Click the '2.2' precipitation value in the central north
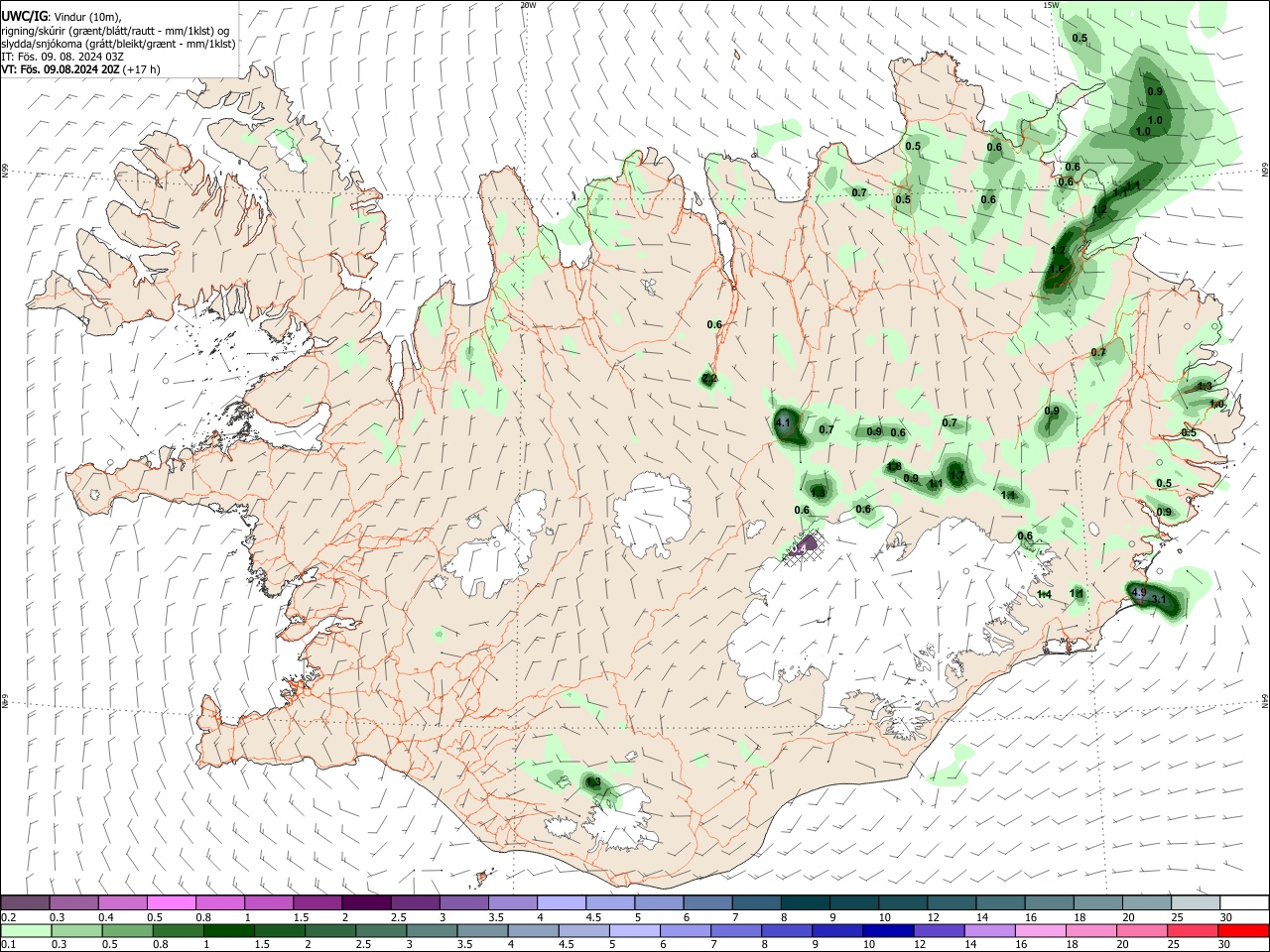The height and width of the screenshot is (952, 1270). point(709,379)
